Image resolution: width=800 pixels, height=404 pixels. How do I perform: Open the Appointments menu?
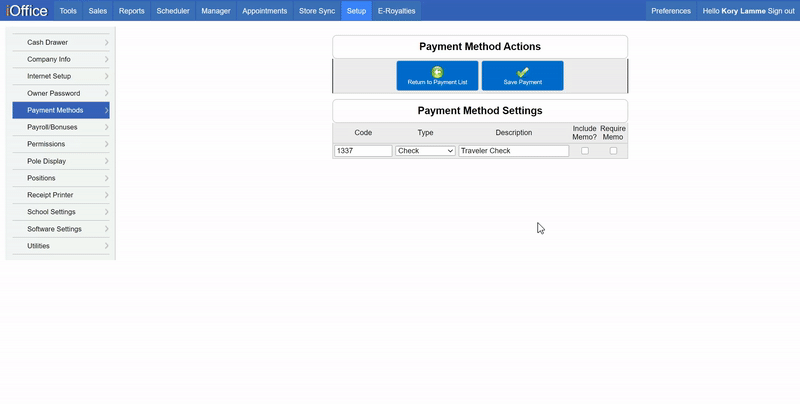coord(265,11)
